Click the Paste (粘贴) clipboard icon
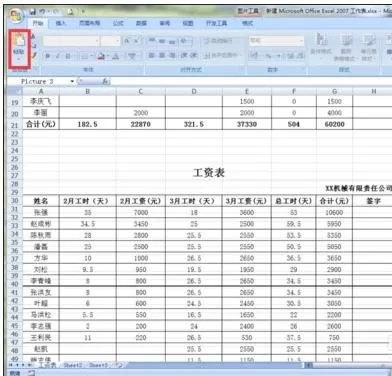Viewport: 392px width, 376px height. click(19, 40)
